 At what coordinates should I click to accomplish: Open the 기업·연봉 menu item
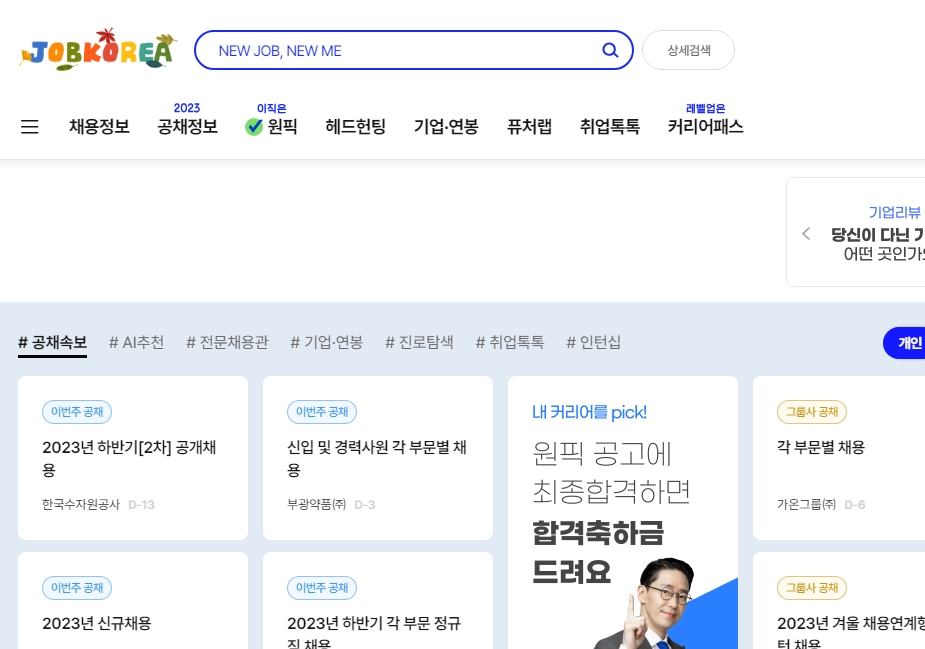point(445,127)
